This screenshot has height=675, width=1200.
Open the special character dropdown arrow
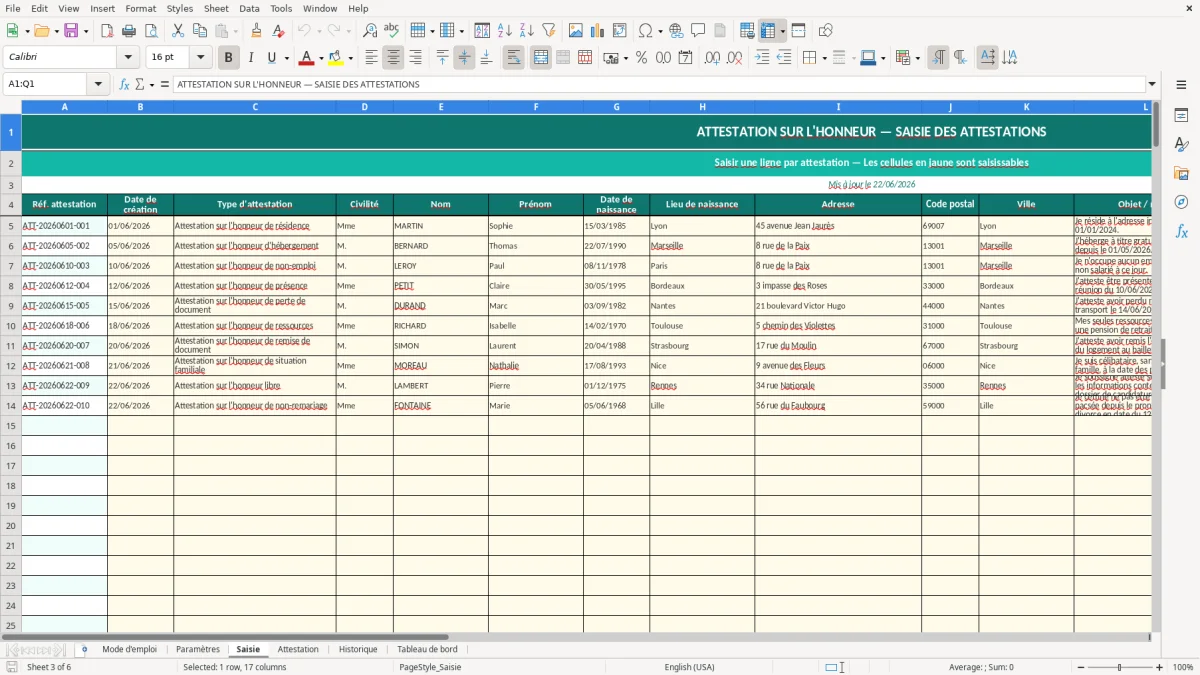[659, 31]
